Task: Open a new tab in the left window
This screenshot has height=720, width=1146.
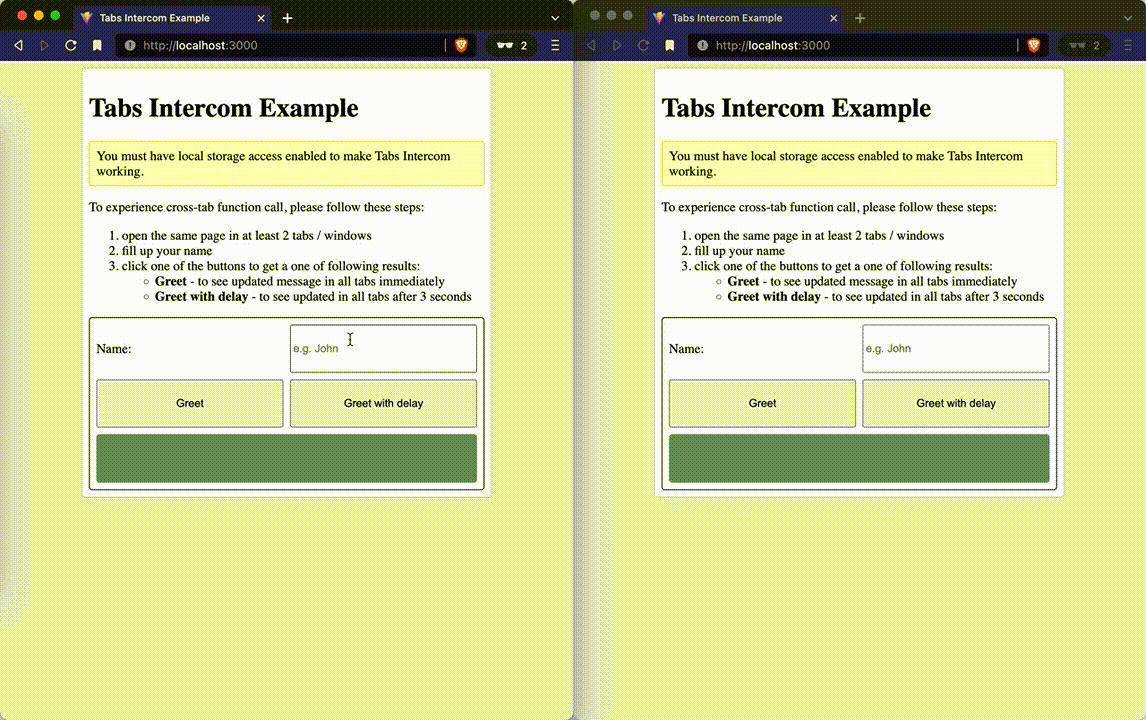Action: (287, 18)
